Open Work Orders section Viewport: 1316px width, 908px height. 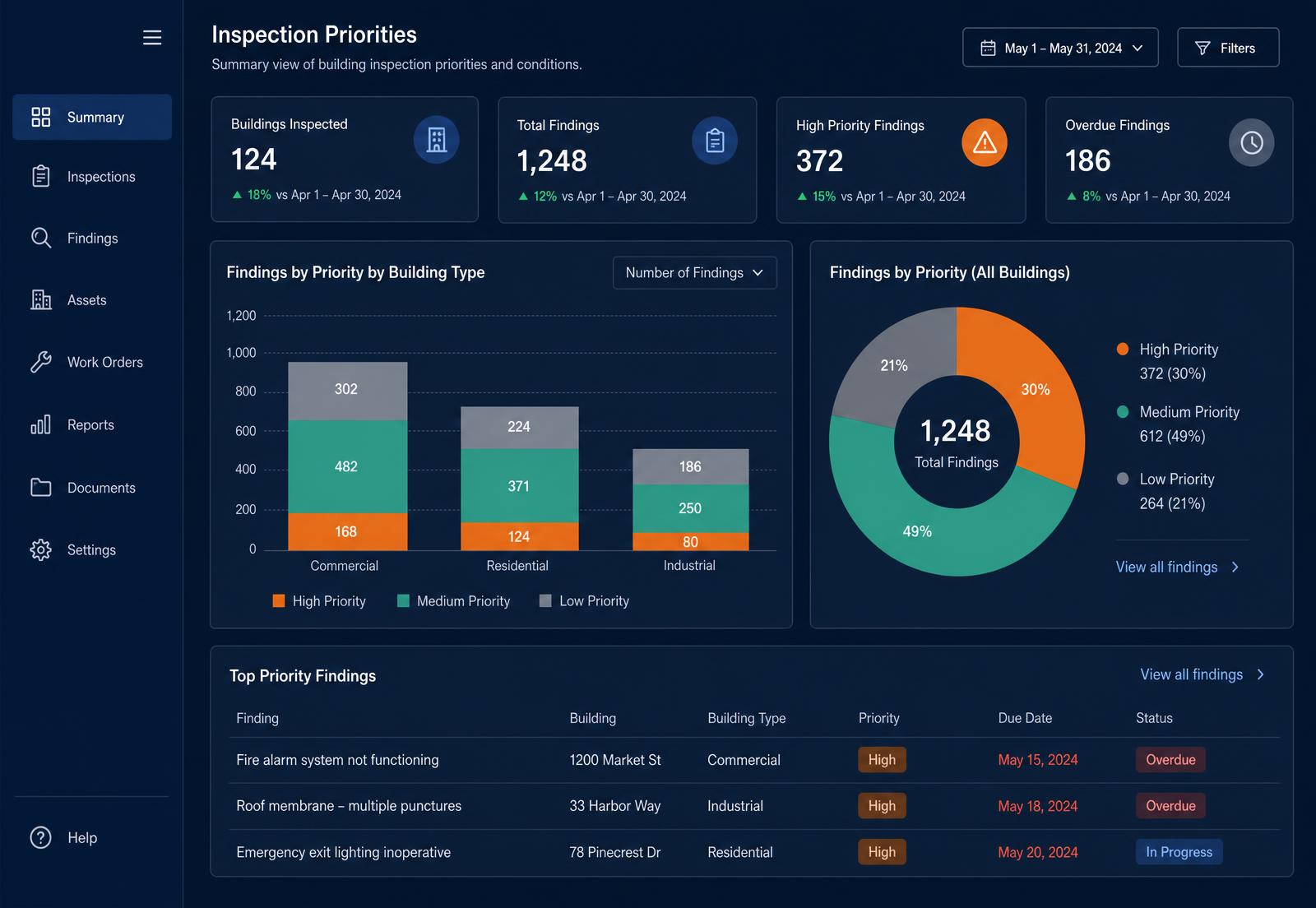click(92, 362)
